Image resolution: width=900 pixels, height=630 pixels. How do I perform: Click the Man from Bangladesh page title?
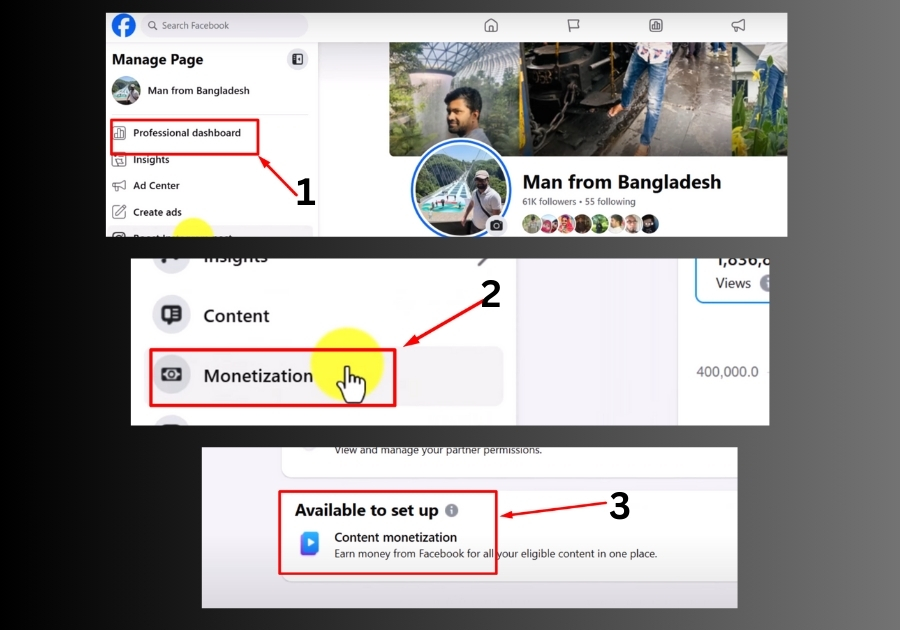622,182
